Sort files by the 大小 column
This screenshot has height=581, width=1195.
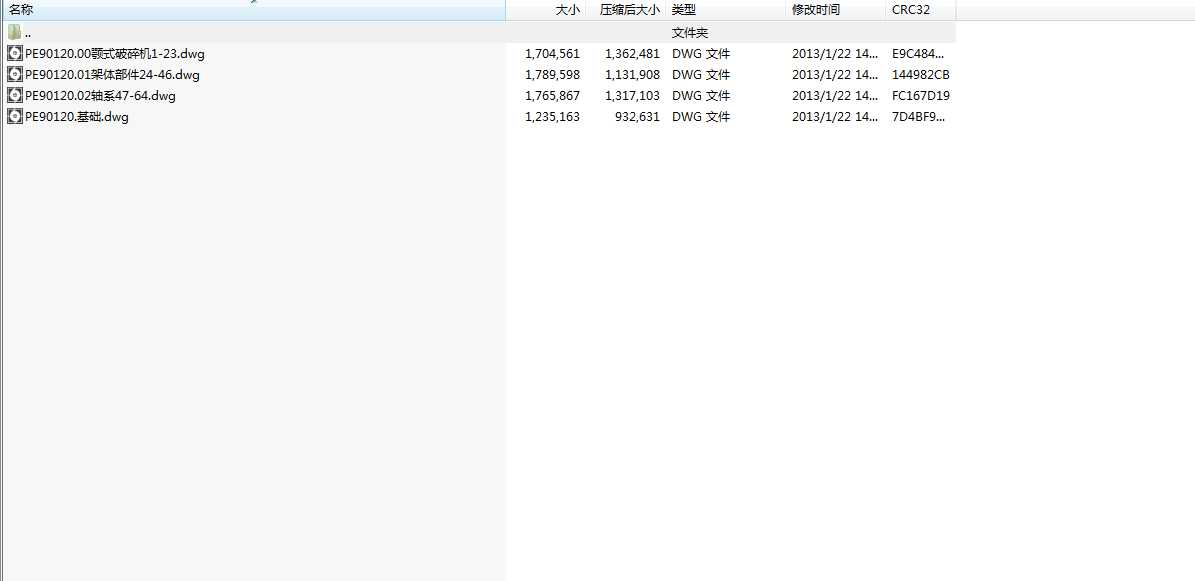(567, 9)
